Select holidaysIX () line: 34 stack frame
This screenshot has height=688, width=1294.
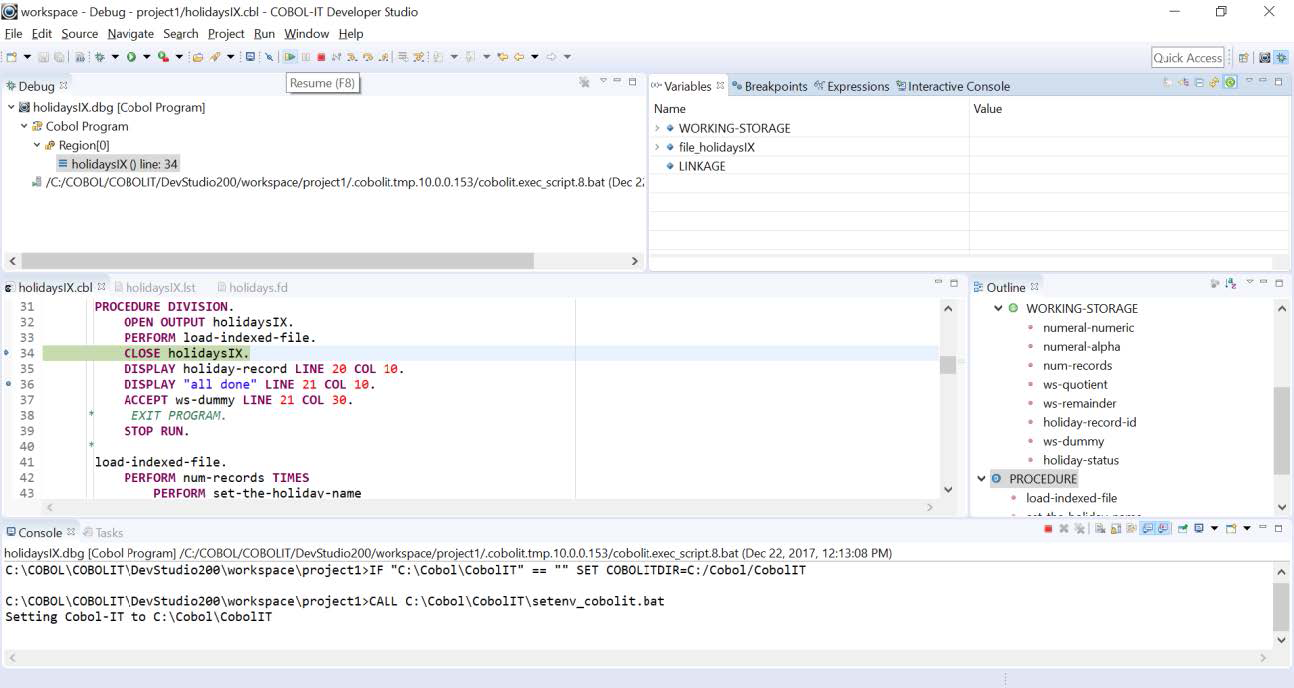(124, 164)
